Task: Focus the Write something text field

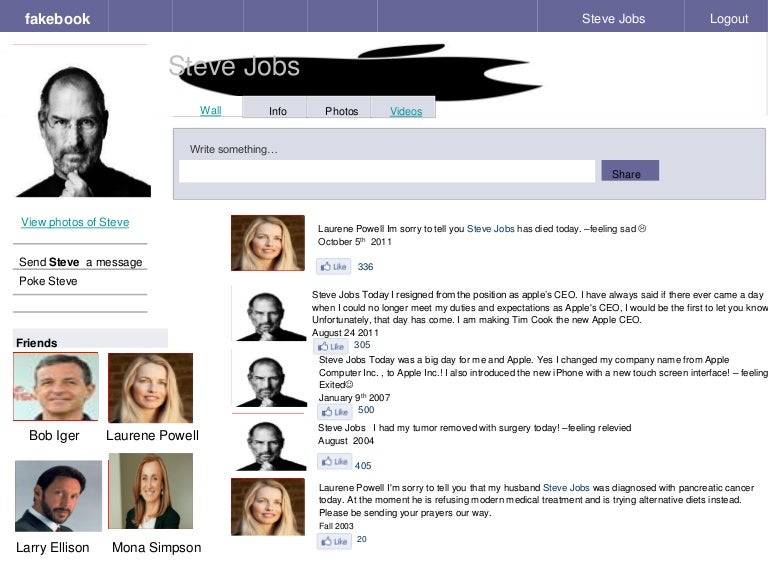Action: (386, 172)
